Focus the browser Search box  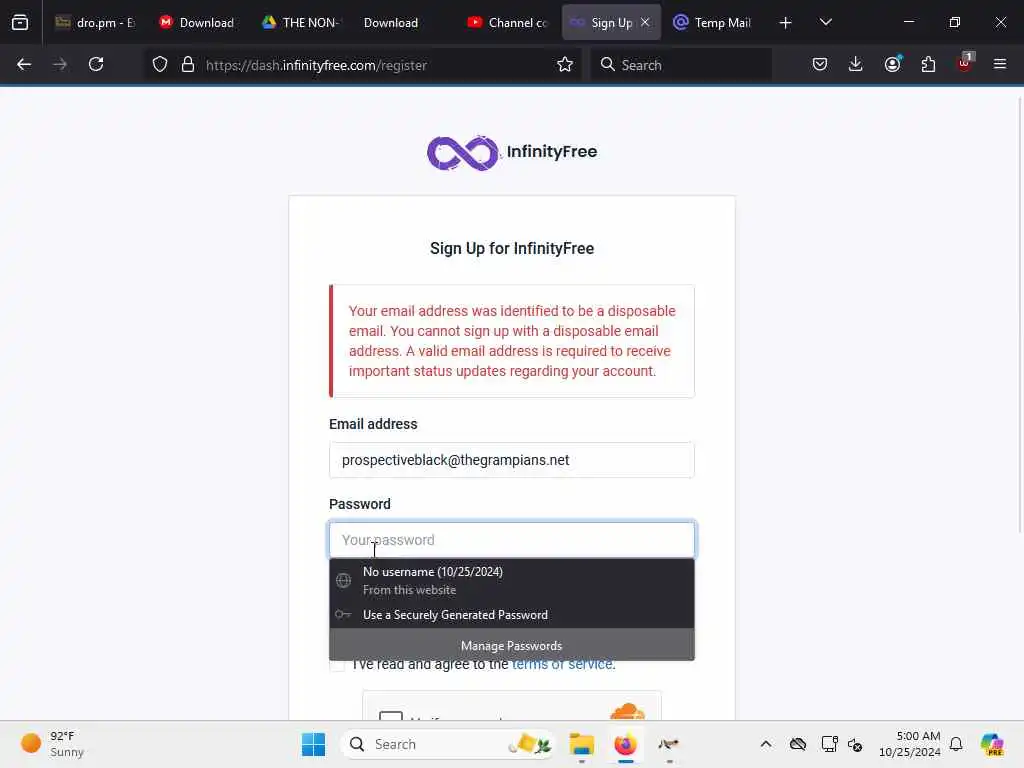click(x=681, y=65)
